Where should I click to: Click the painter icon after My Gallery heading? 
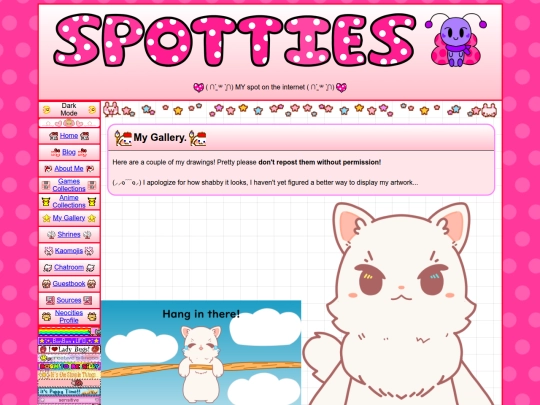[198, 138]
